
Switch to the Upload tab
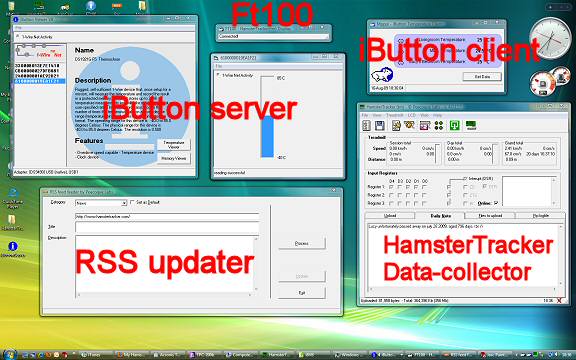click(x=389, y=216)
